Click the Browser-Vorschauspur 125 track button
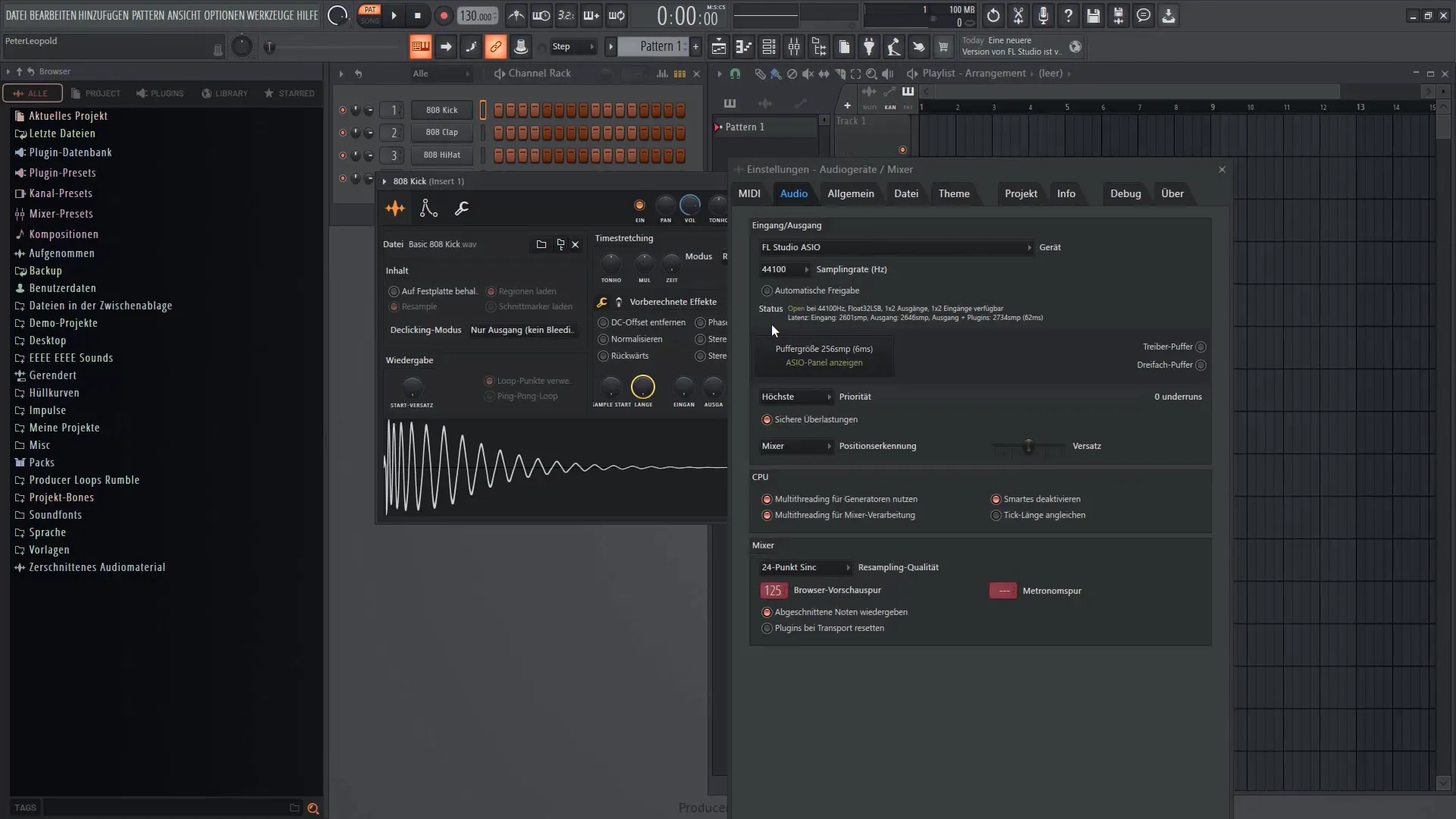Image resolution: width=1456 pixels, height=819 pixels. (x=773, y=590)
